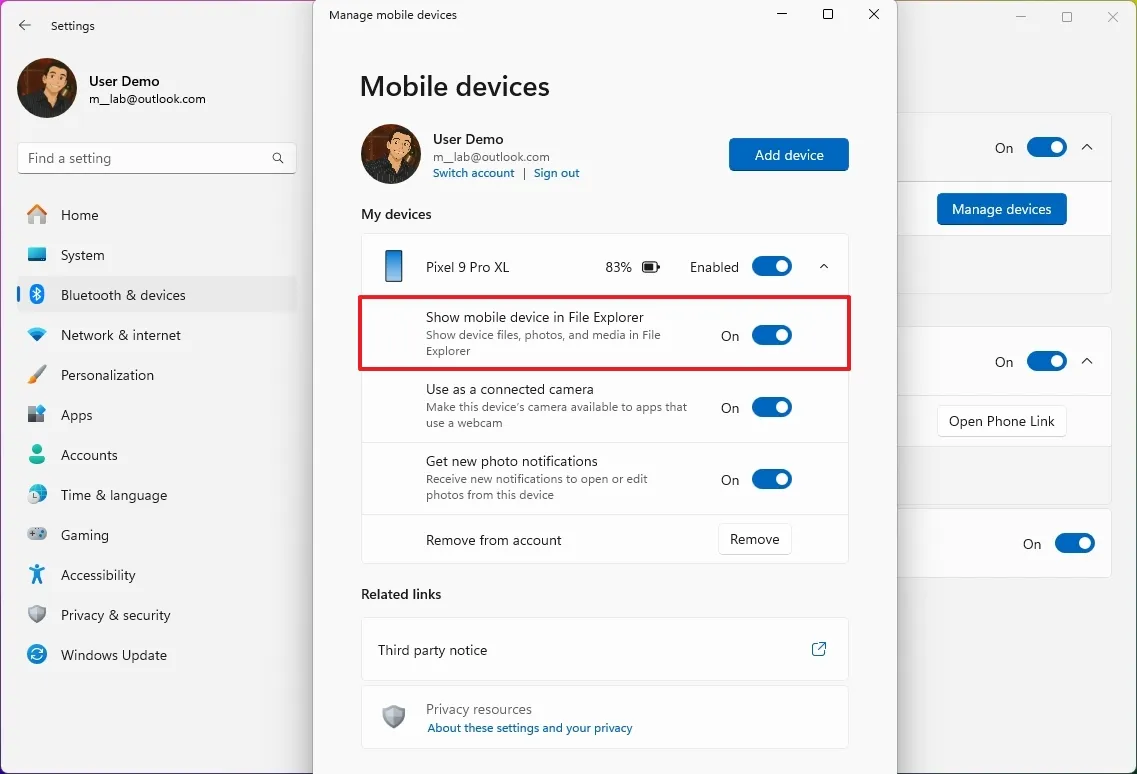1137x774 pixels.
Task: Click the User Demo avatar in Mobile devices
Action: tap(390, 154)
